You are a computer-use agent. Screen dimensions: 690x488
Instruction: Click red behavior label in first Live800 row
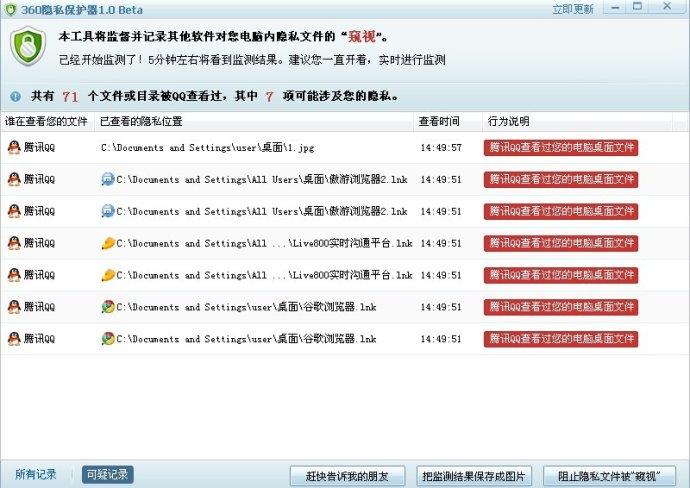561,243
